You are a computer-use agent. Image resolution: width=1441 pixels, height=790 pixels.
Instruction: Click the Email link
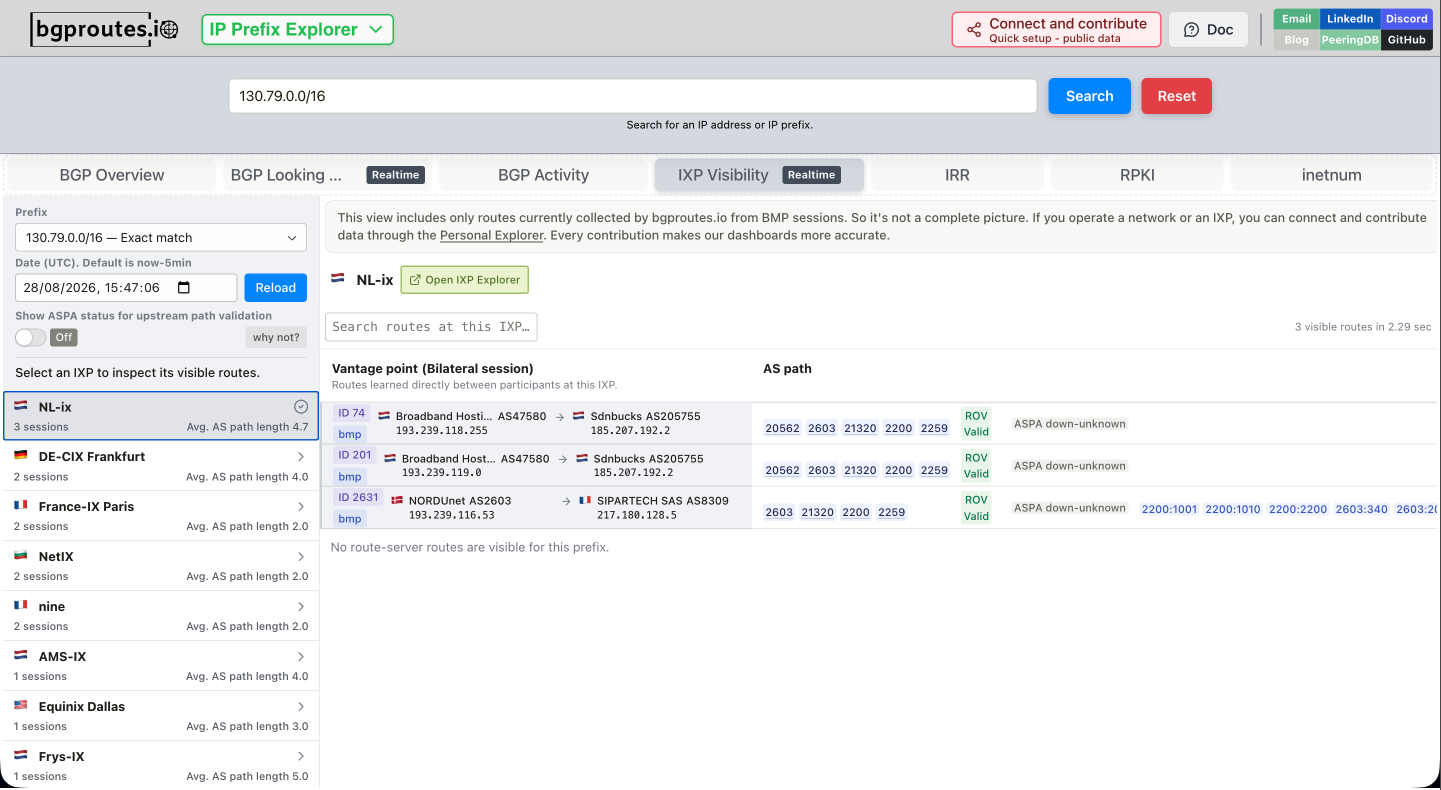tap(1296, 19)
